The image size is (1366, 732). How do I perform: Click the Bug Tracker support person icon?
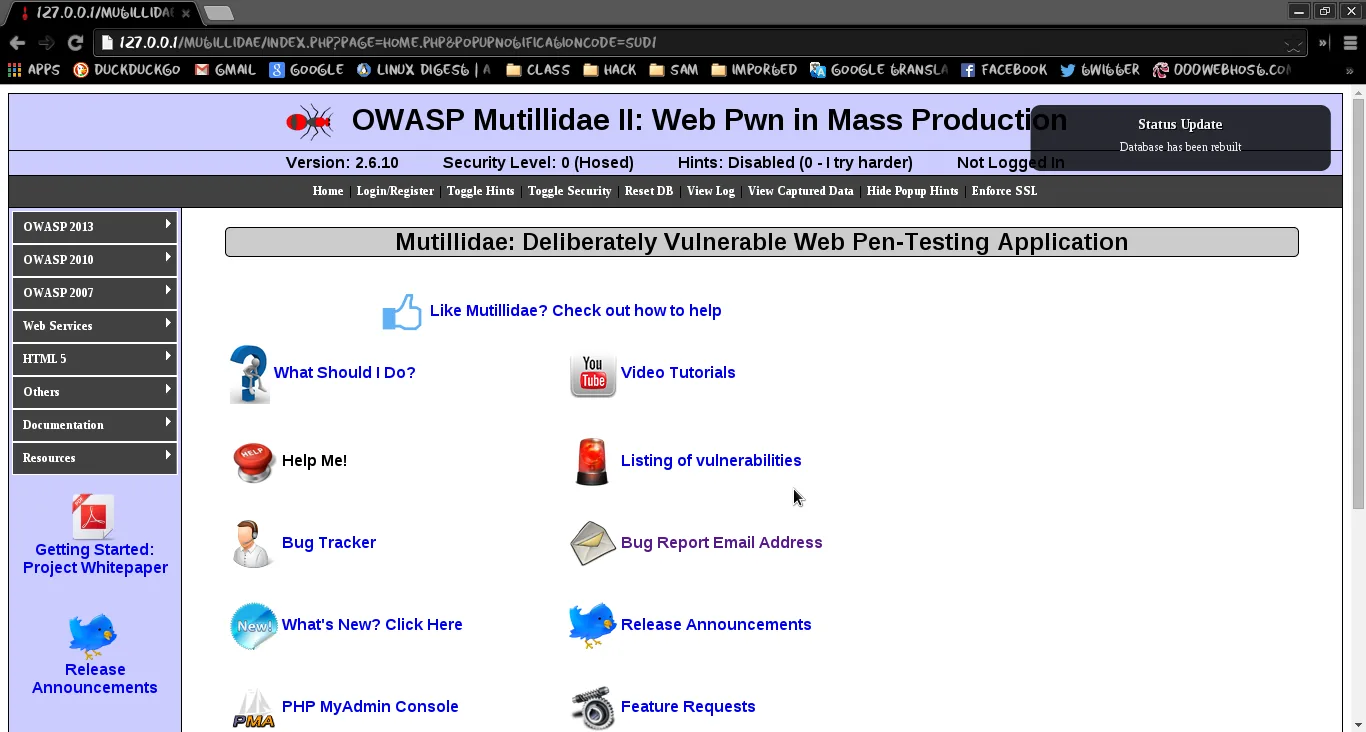tap(251, 544)
